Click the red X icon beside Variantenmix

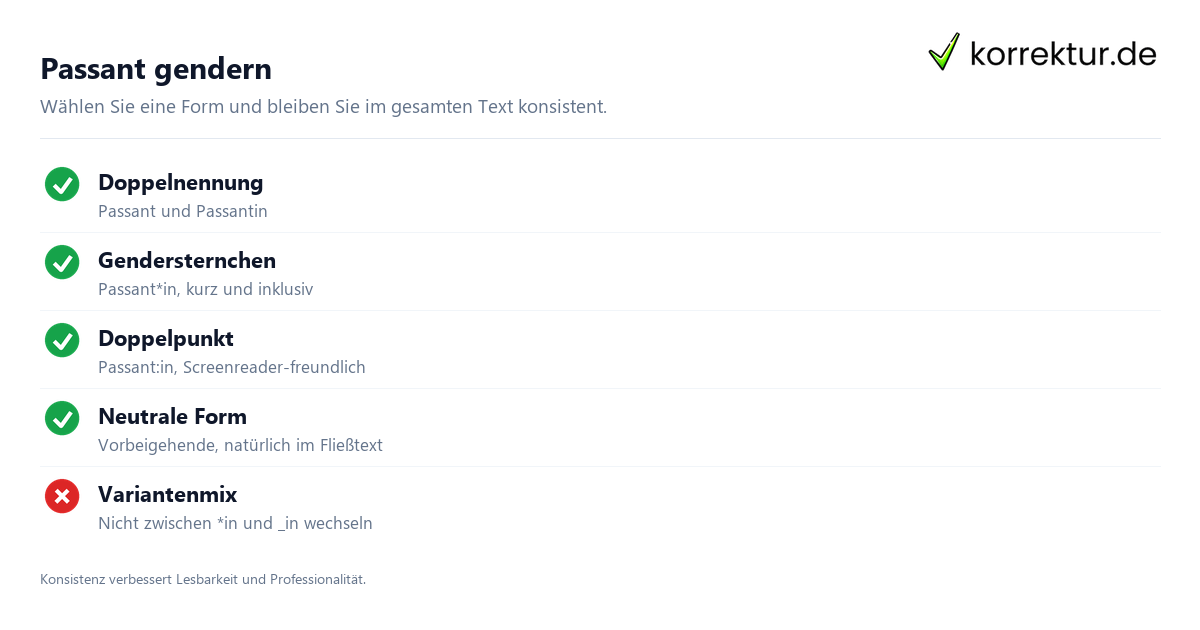pos(62,497)
